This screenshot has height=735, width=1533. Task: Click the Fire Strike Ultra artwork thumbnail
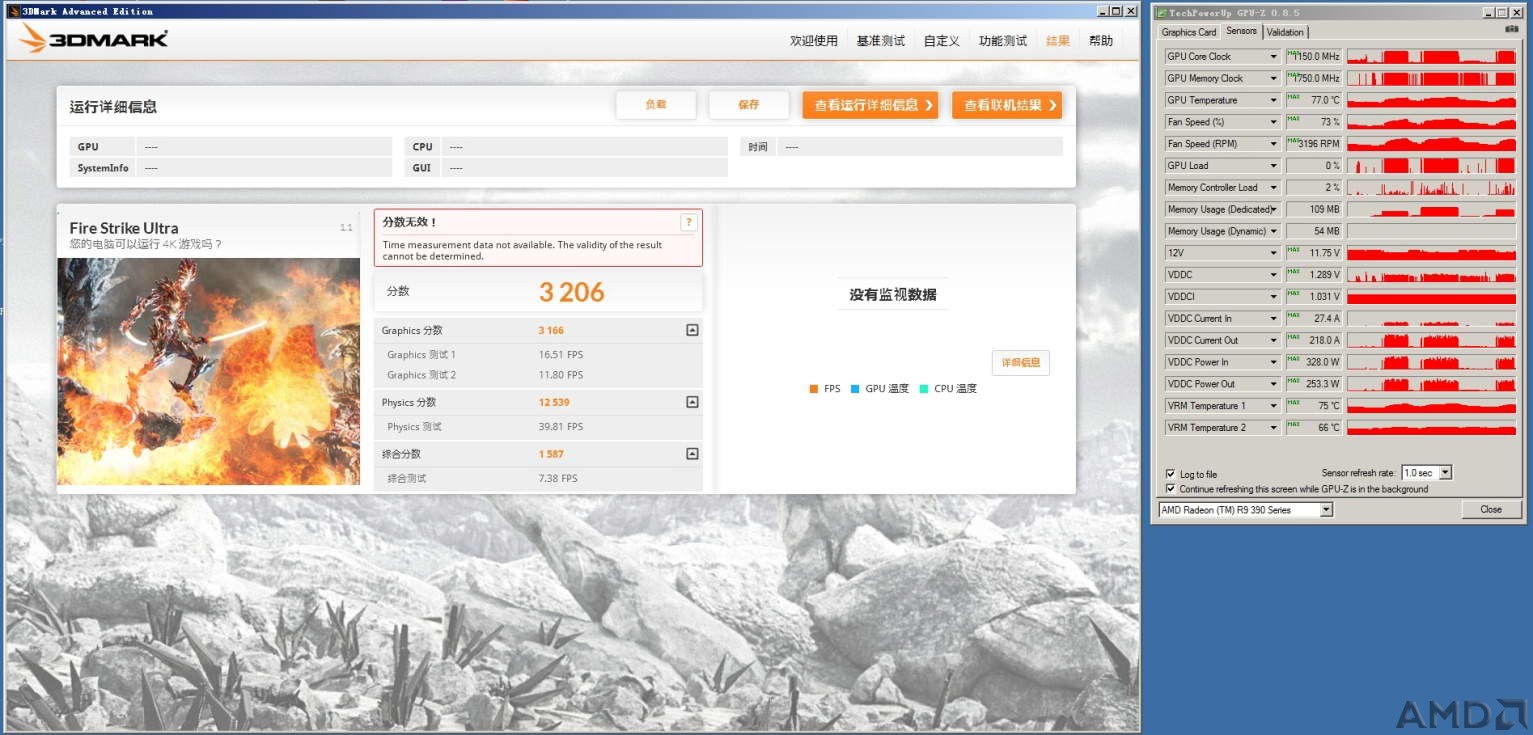click(208, 371)
